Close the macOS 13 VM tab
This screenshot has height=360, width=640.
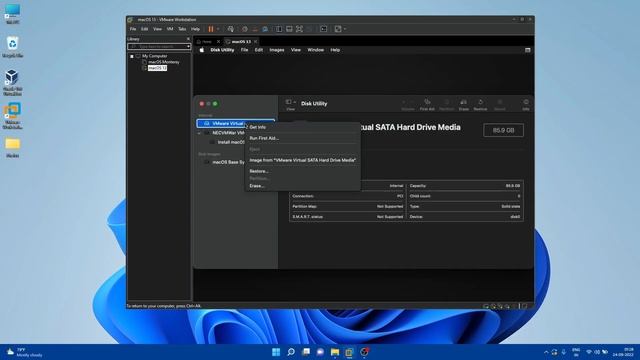pos(256,42)
